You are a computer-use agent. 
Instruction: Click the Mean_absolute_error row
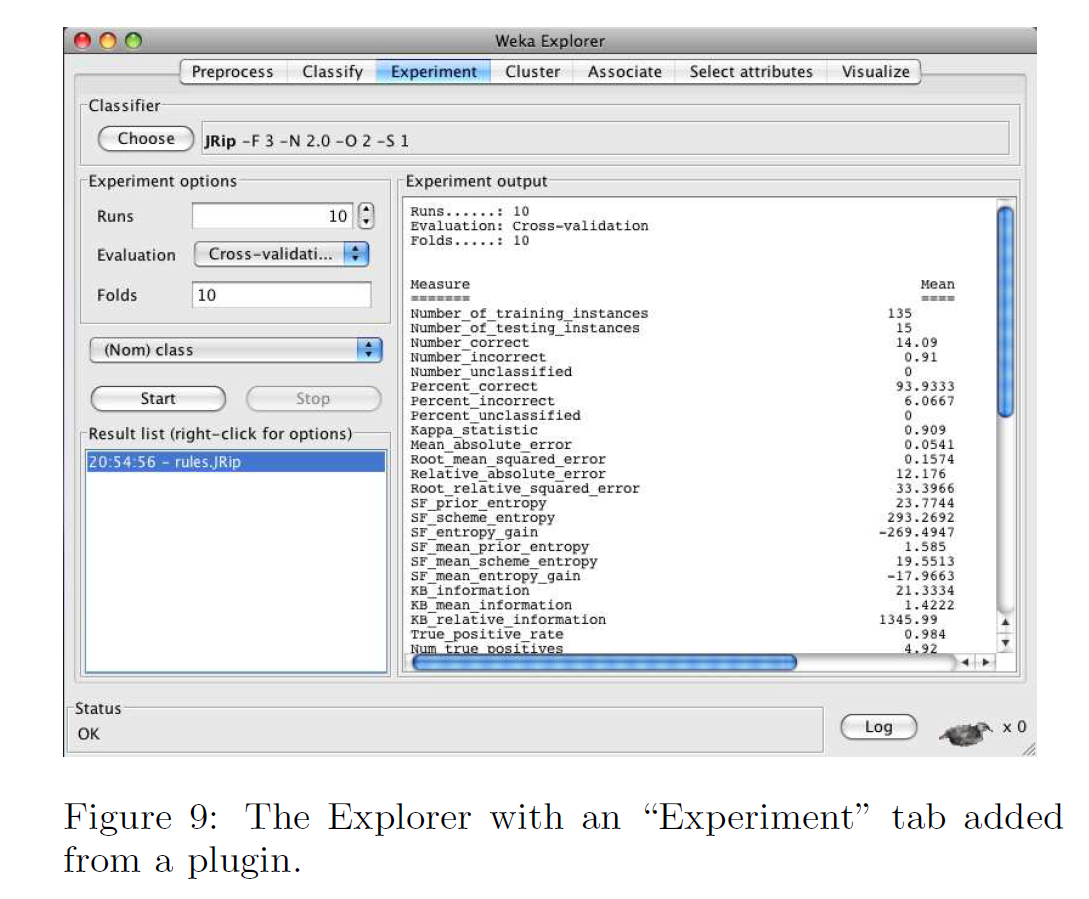(682, 445)
